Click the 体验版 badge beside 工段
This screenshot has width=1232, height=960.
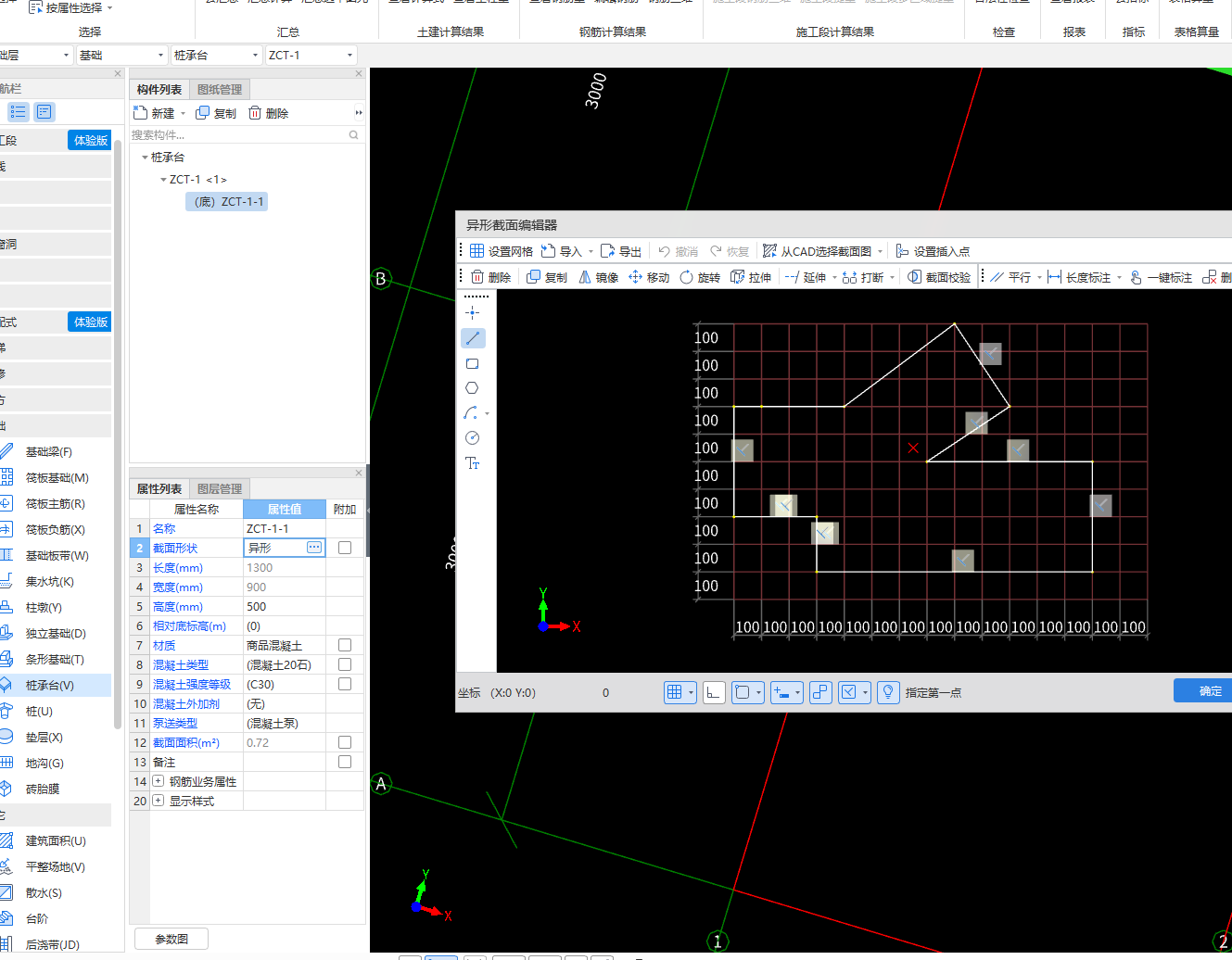(91, 140)
